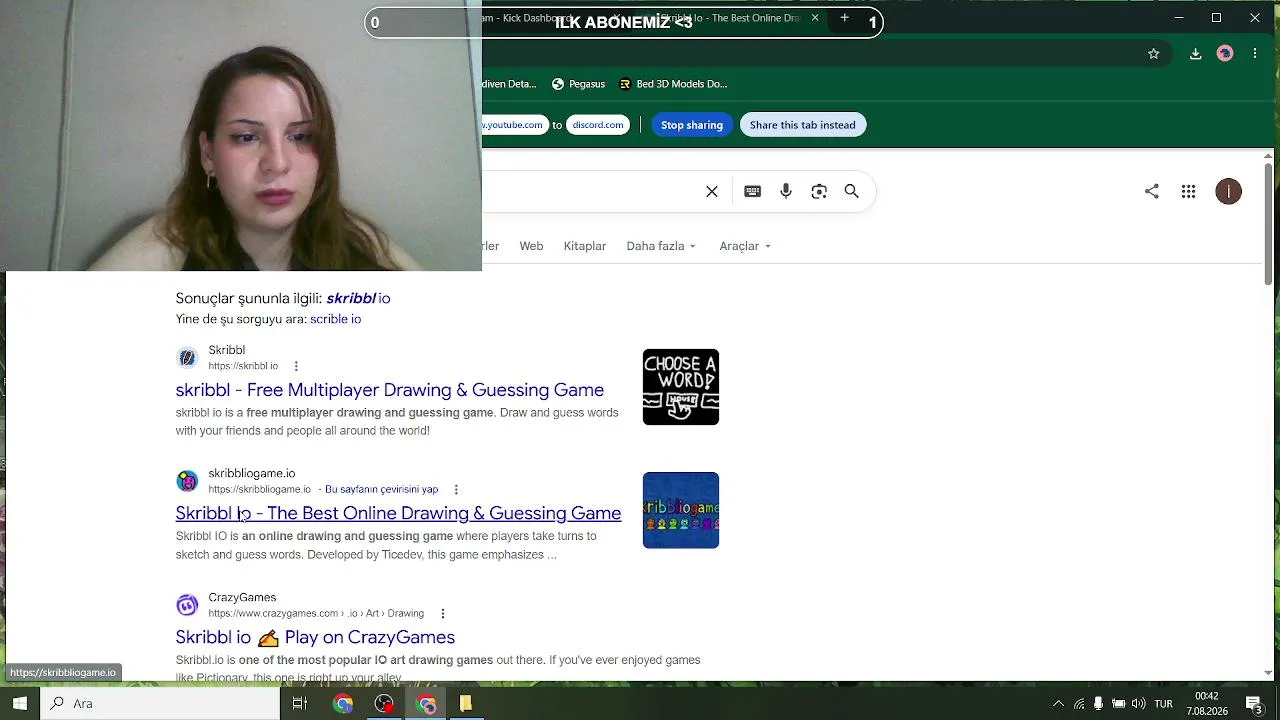Open the Google apps grid
The height and width of the screenshot is (720, 1280).
(1188, 191)
